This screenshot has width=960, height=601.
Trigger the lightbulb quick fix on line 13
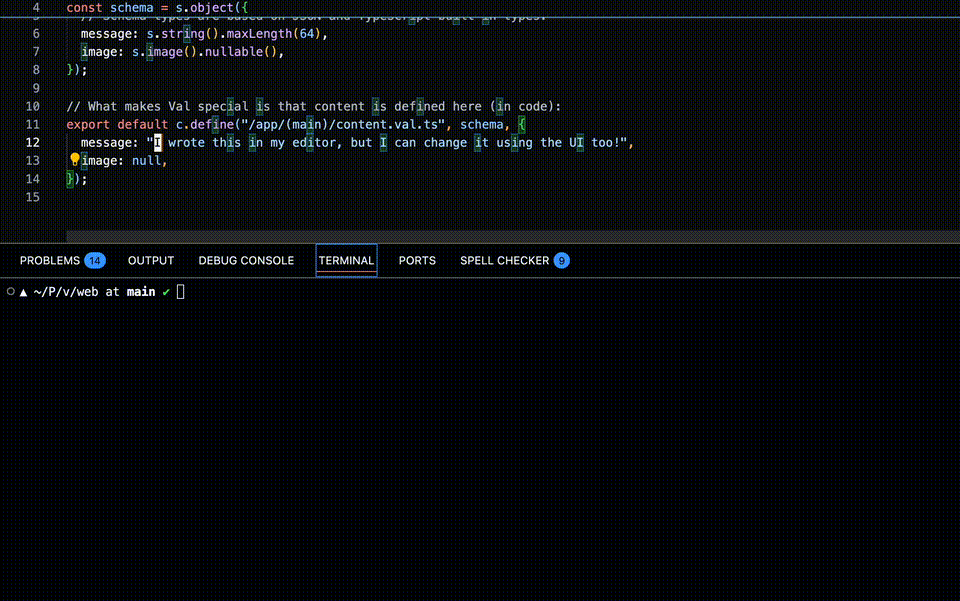74,159
